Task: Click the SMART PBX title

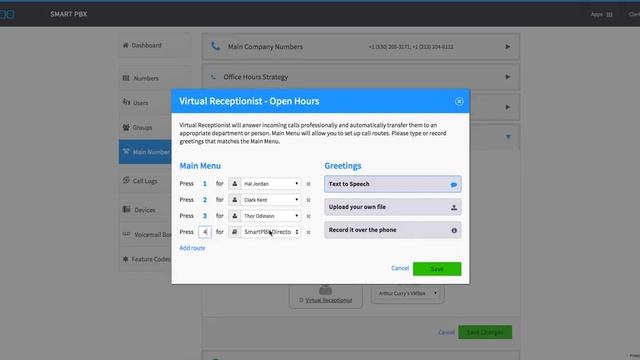Action: pyautogui.click(x=69, y=14)
